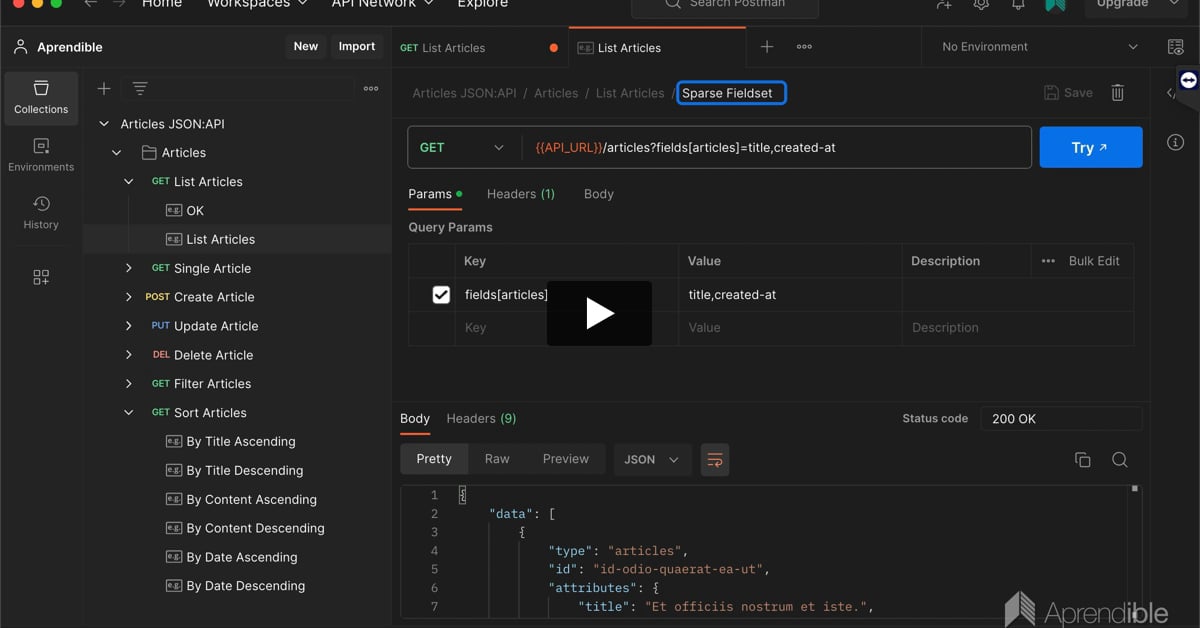Click the title,created-at value cell

point(792,295)
